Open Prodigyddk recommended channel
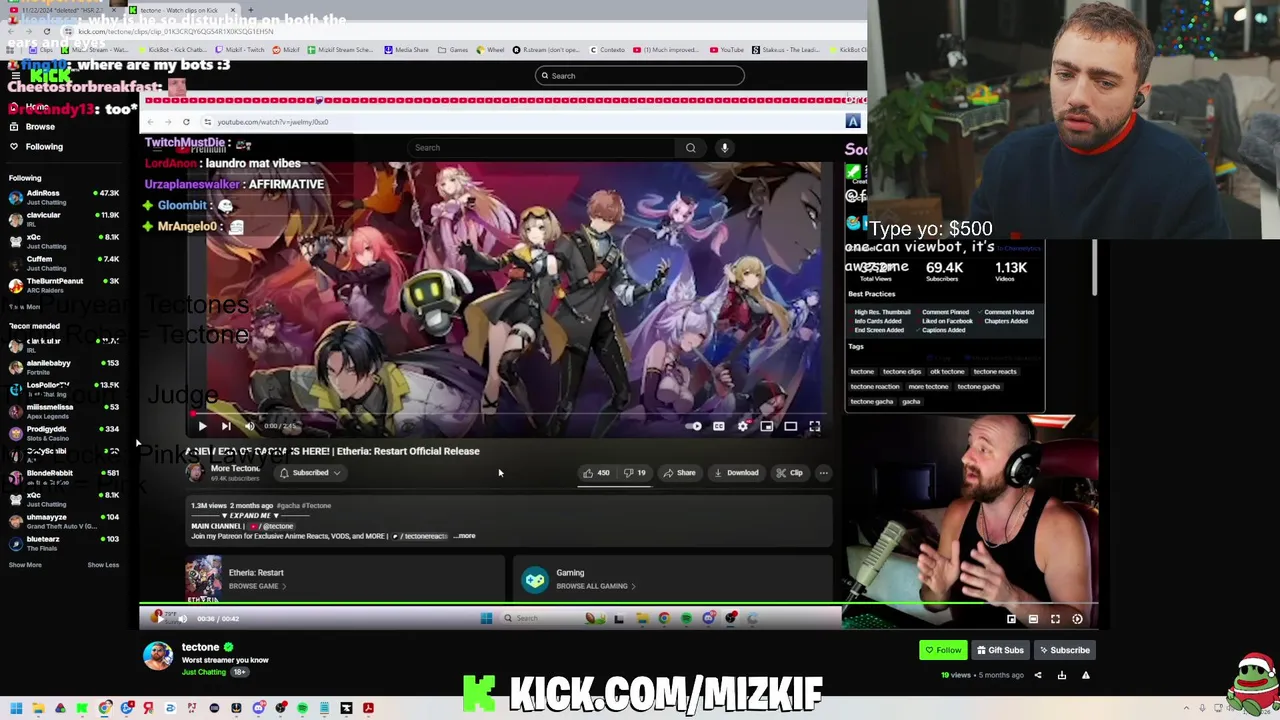This screenshot has height=720, width=1280. click(x=65, y=433)
